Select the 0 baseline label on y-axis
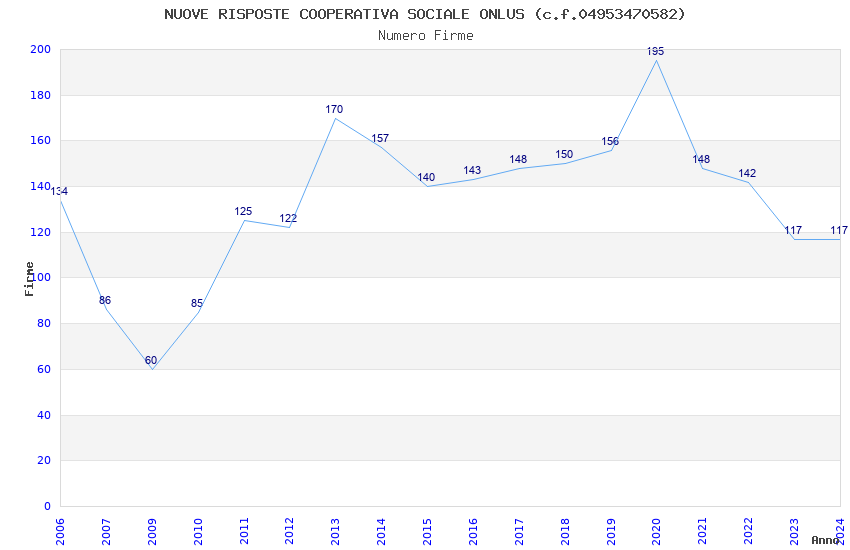The height and width of the screenshot is (550, 850). (47, 506)
